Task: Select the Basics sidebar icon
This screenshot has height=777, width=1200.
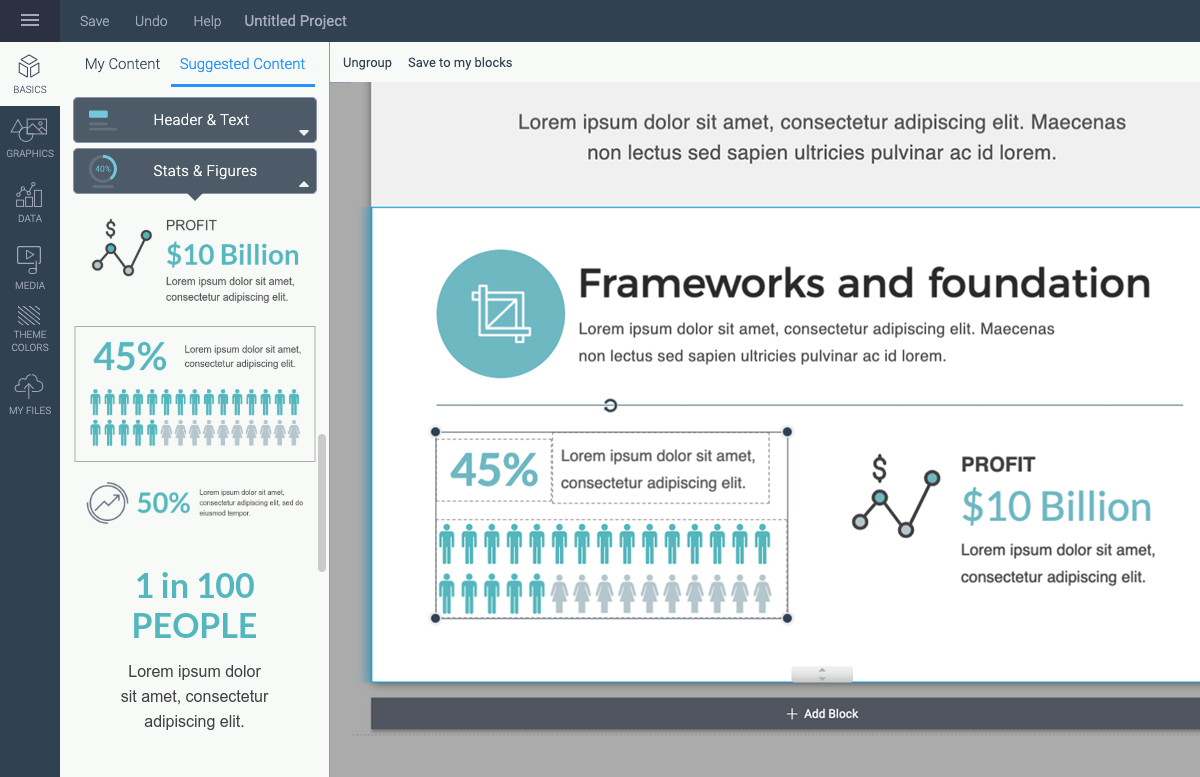Action: 30,75
